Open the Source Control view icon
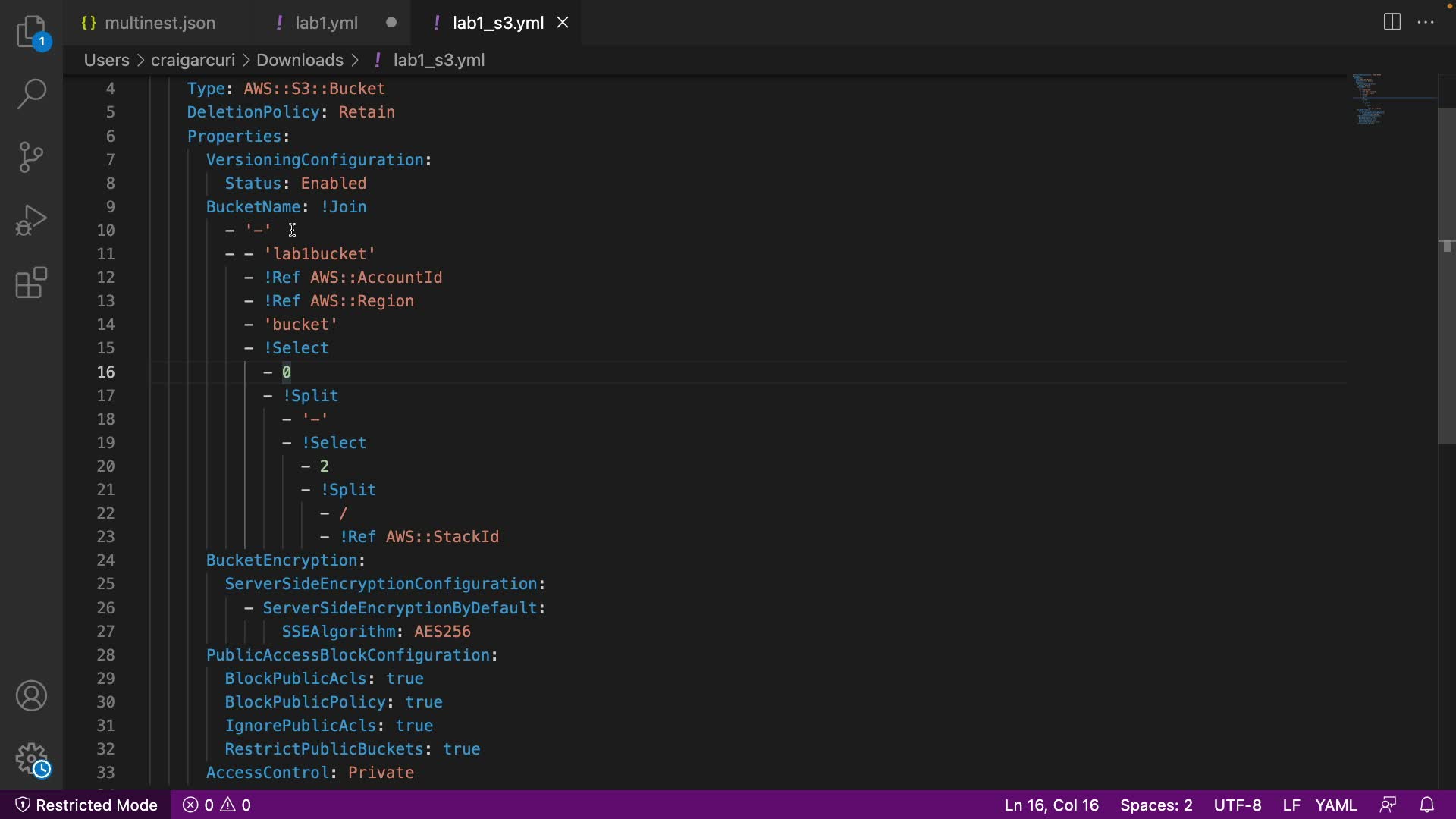 point(32,157)
